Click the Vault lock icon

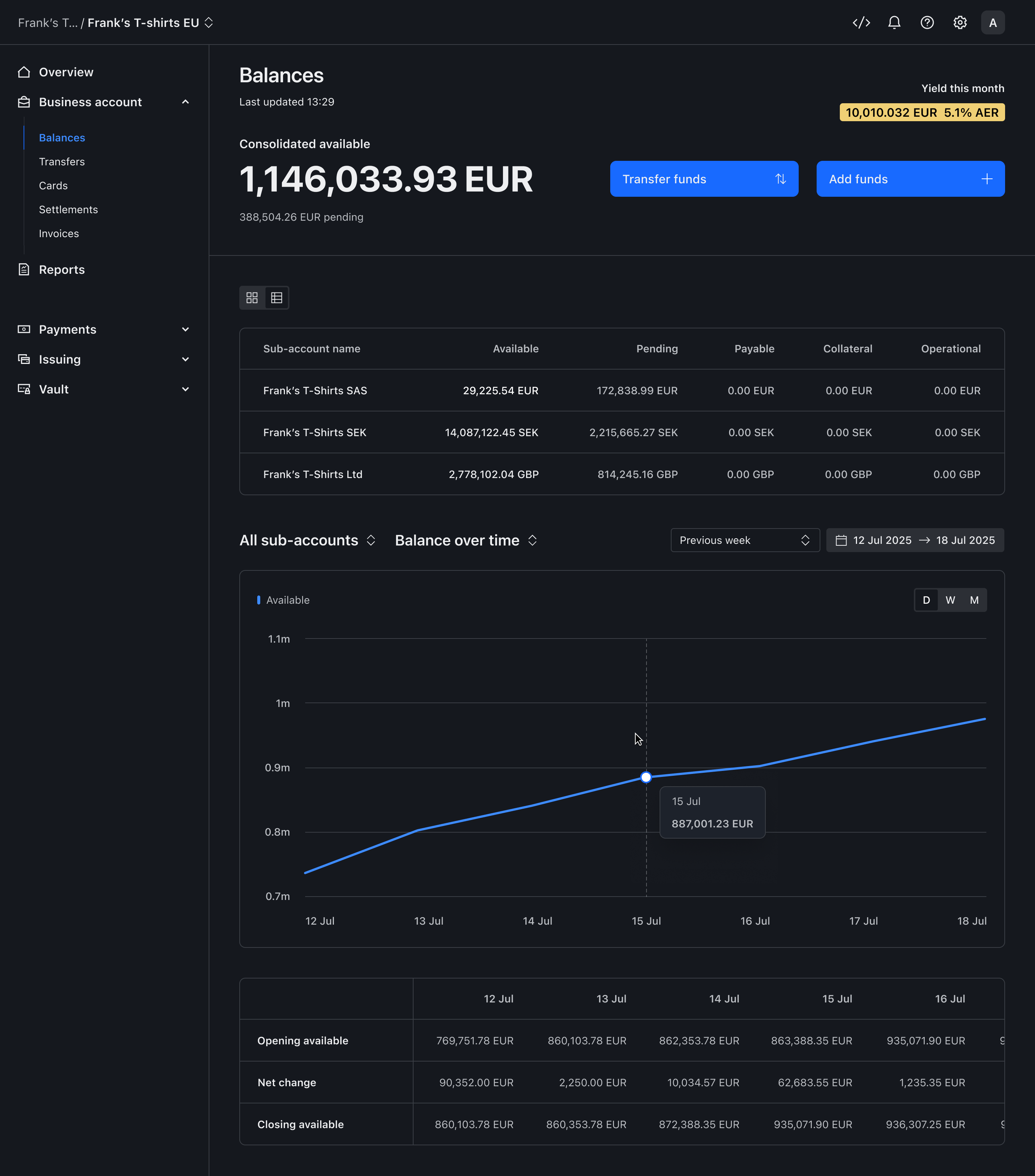(x=24, y=389)
